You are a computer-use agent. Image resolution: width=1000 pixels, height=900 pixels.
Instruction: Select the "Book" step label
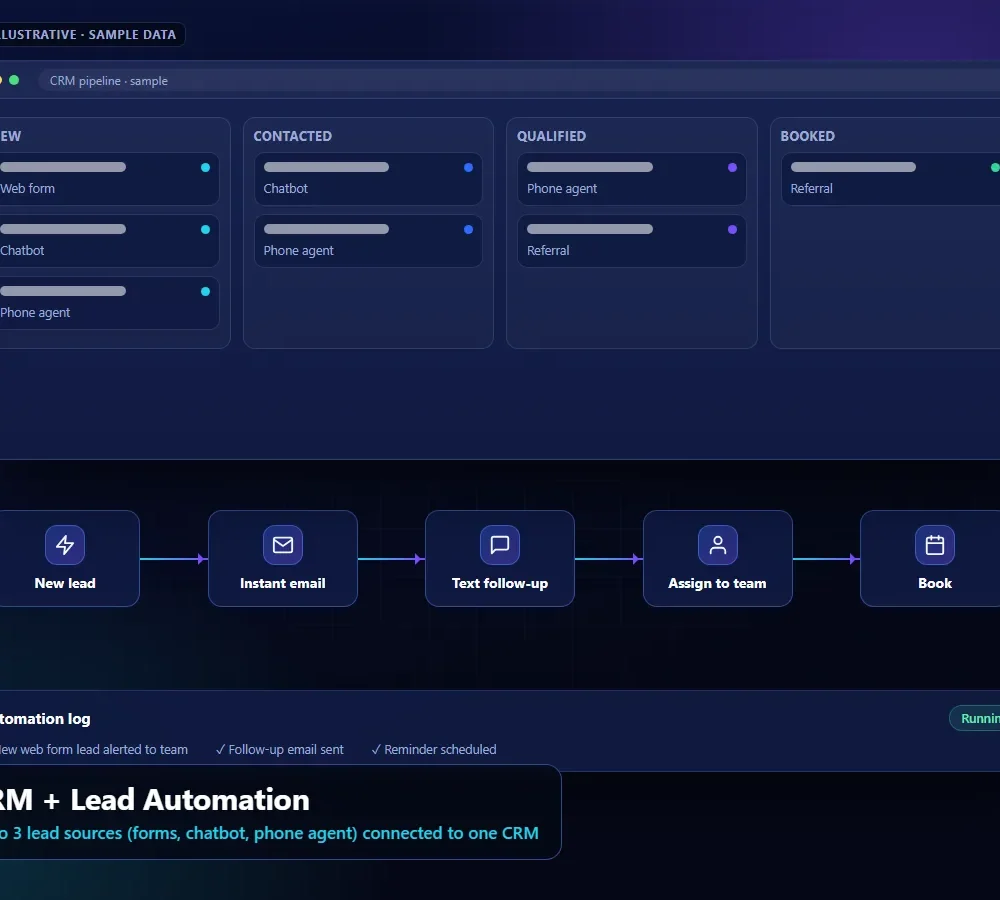pyautogui.click(x=935, y=583)
